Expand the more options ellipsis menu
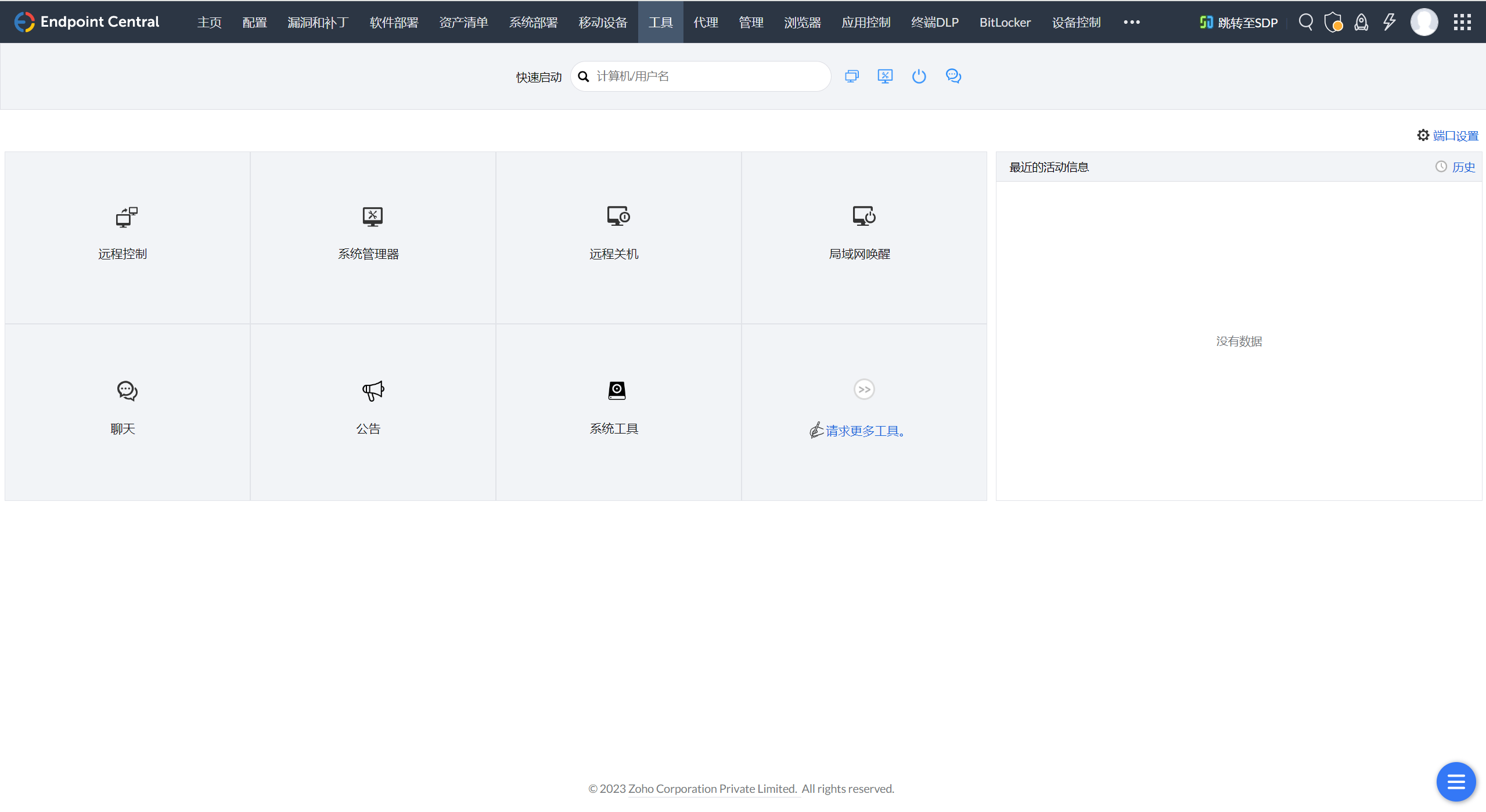The height and width of the screenshot is (812, 1486). tap(1131, 22)
